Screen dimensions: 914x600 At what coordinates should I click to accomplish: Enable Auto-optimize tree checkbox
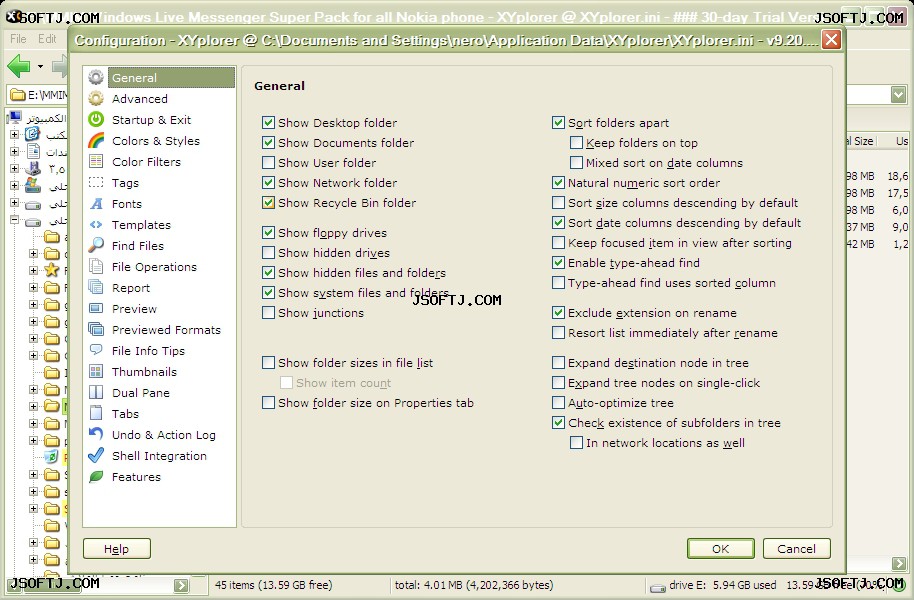pyautogui.click(x=558, y=402)
